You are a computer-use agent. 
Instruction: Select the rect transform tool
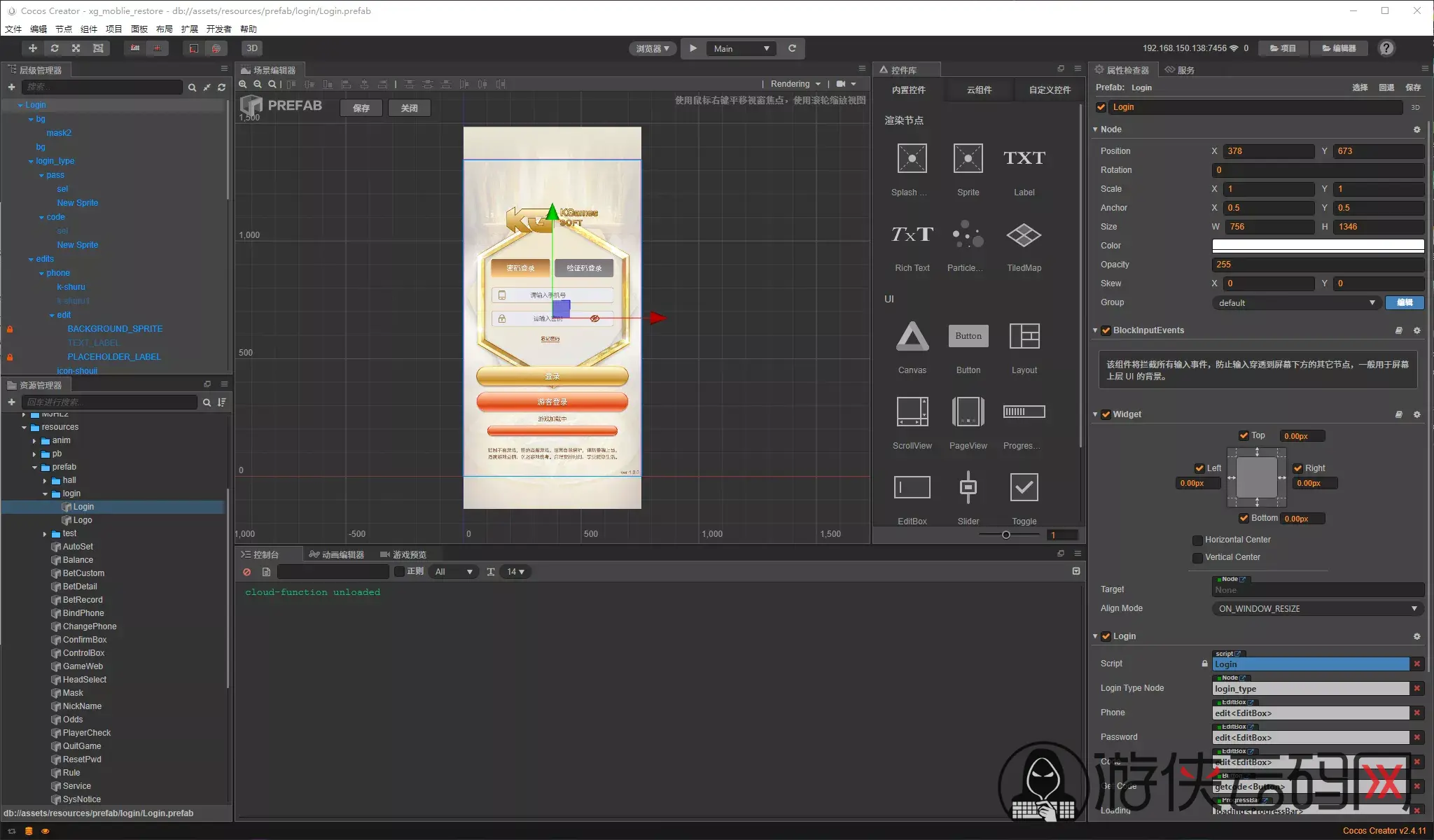pyautogui.click(x=98, y=48)
